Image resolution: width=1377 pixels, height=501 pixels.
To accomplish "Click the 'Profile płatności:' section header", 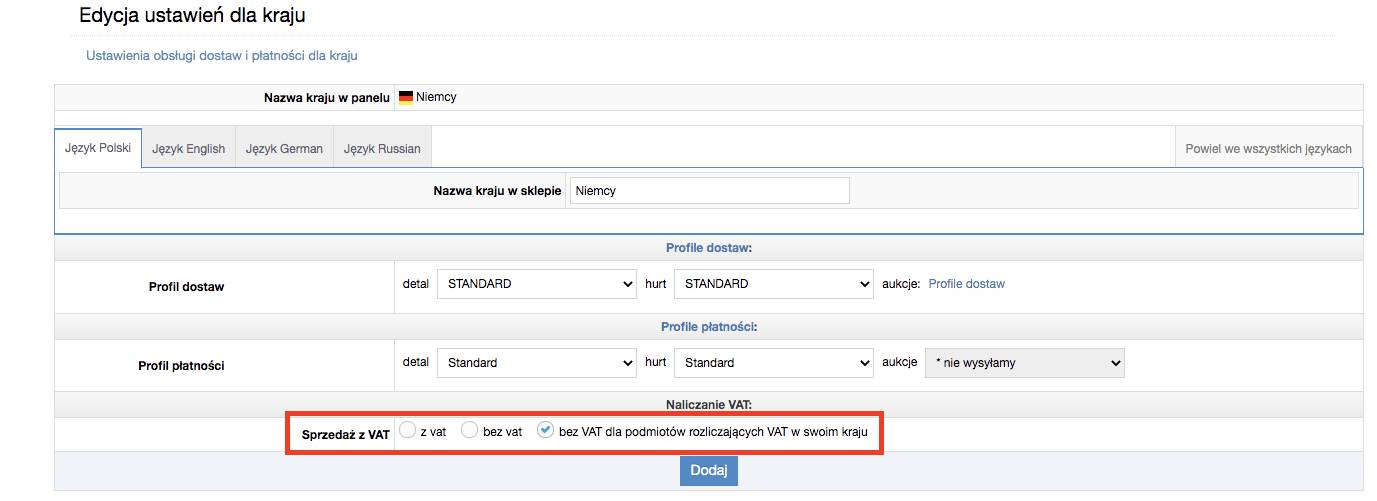I will [708, 327].
